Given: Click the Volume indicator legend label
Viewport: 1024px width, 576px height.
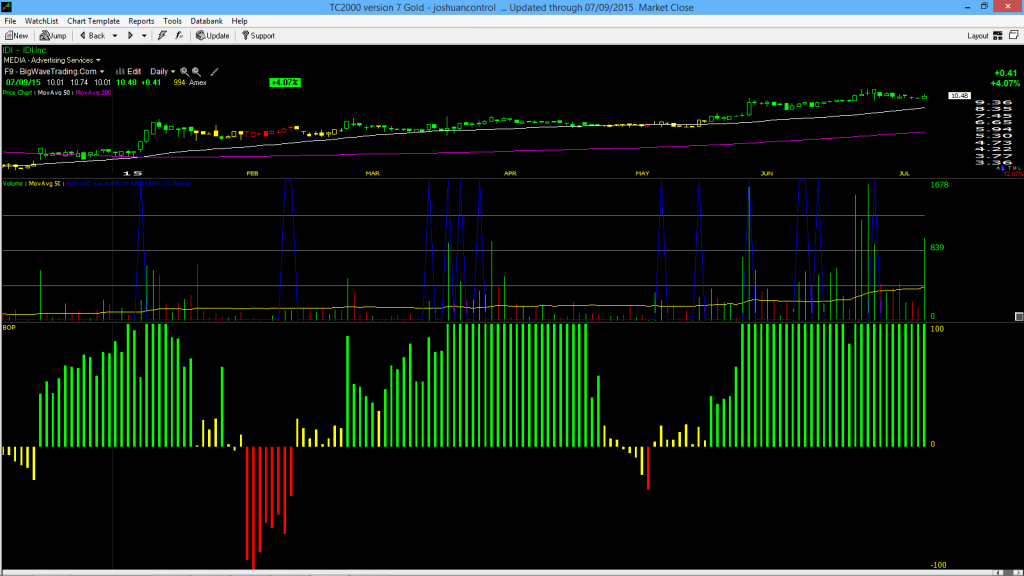Looking at the screenshot, I should pos(13,184).
